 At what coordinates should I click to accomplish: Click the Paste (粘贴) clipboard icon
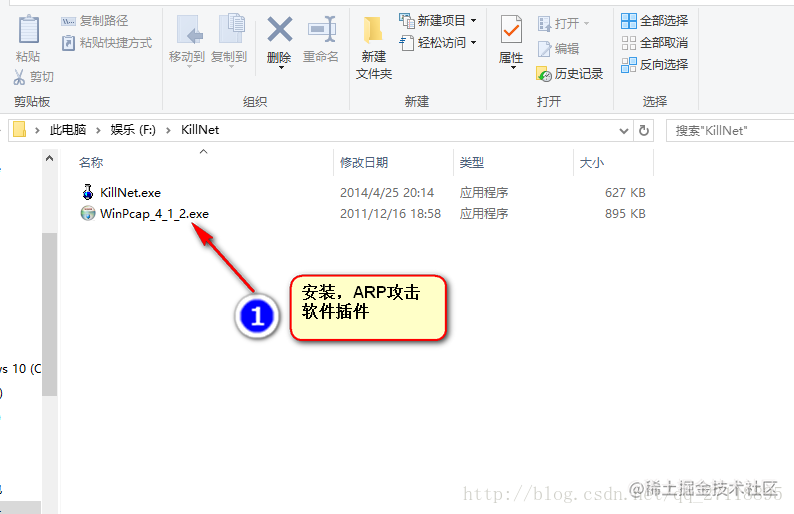[28, 29]
